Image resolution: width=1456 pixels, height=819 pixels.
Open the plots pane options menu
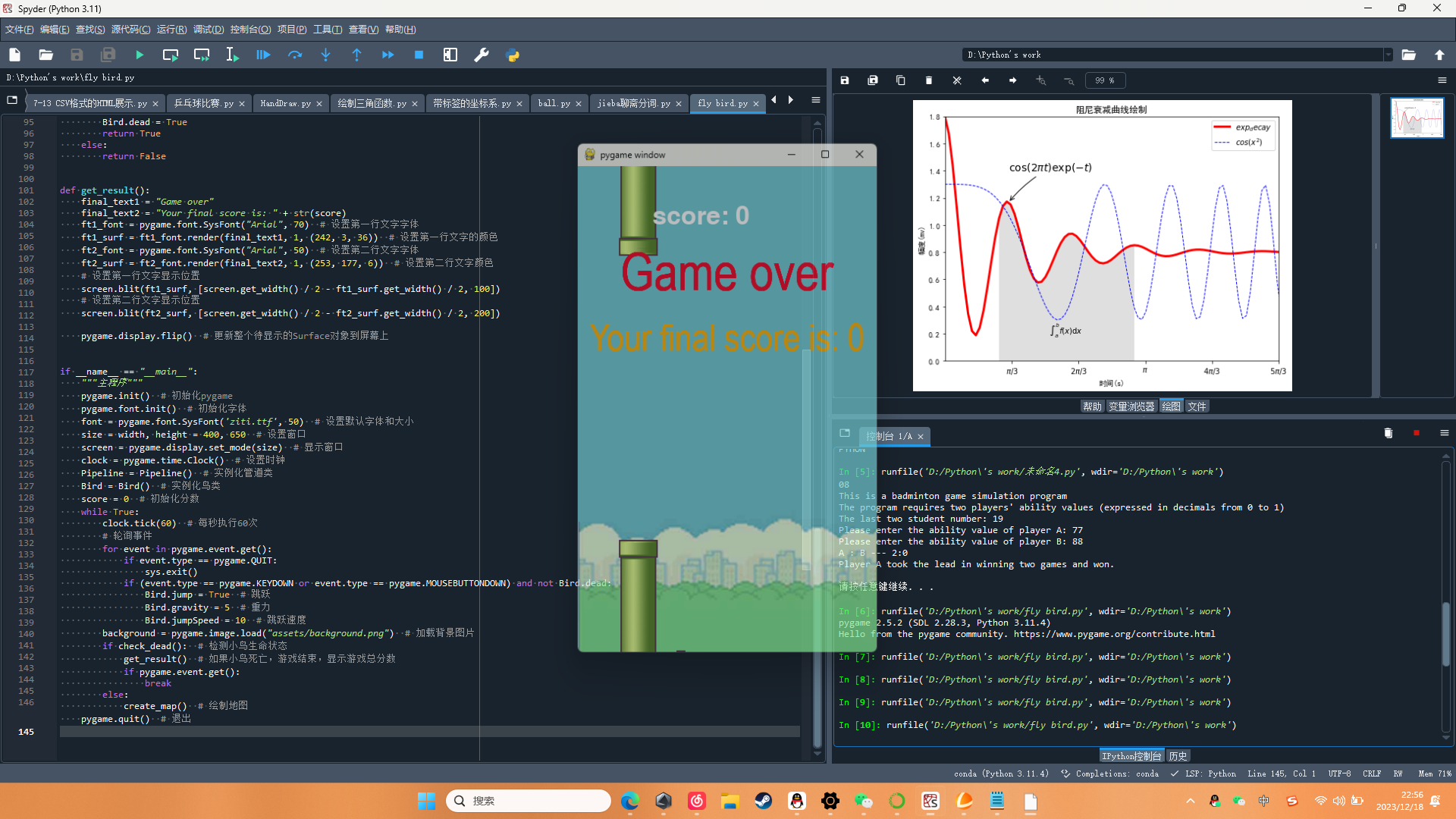(x=1442, y=80)
